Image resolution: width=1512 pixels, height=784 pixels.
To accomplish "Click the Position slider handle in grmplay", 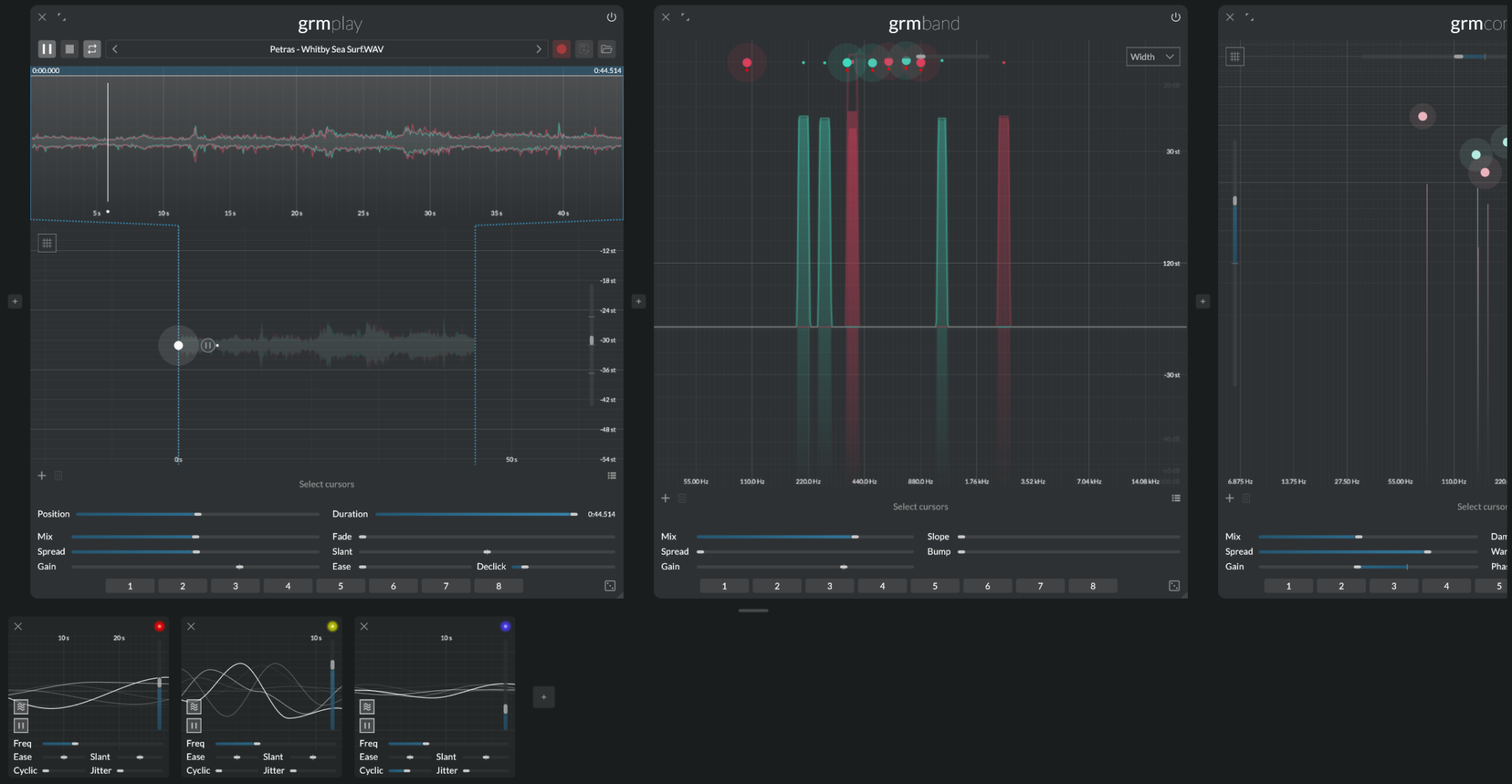I will tap(197, 514).
